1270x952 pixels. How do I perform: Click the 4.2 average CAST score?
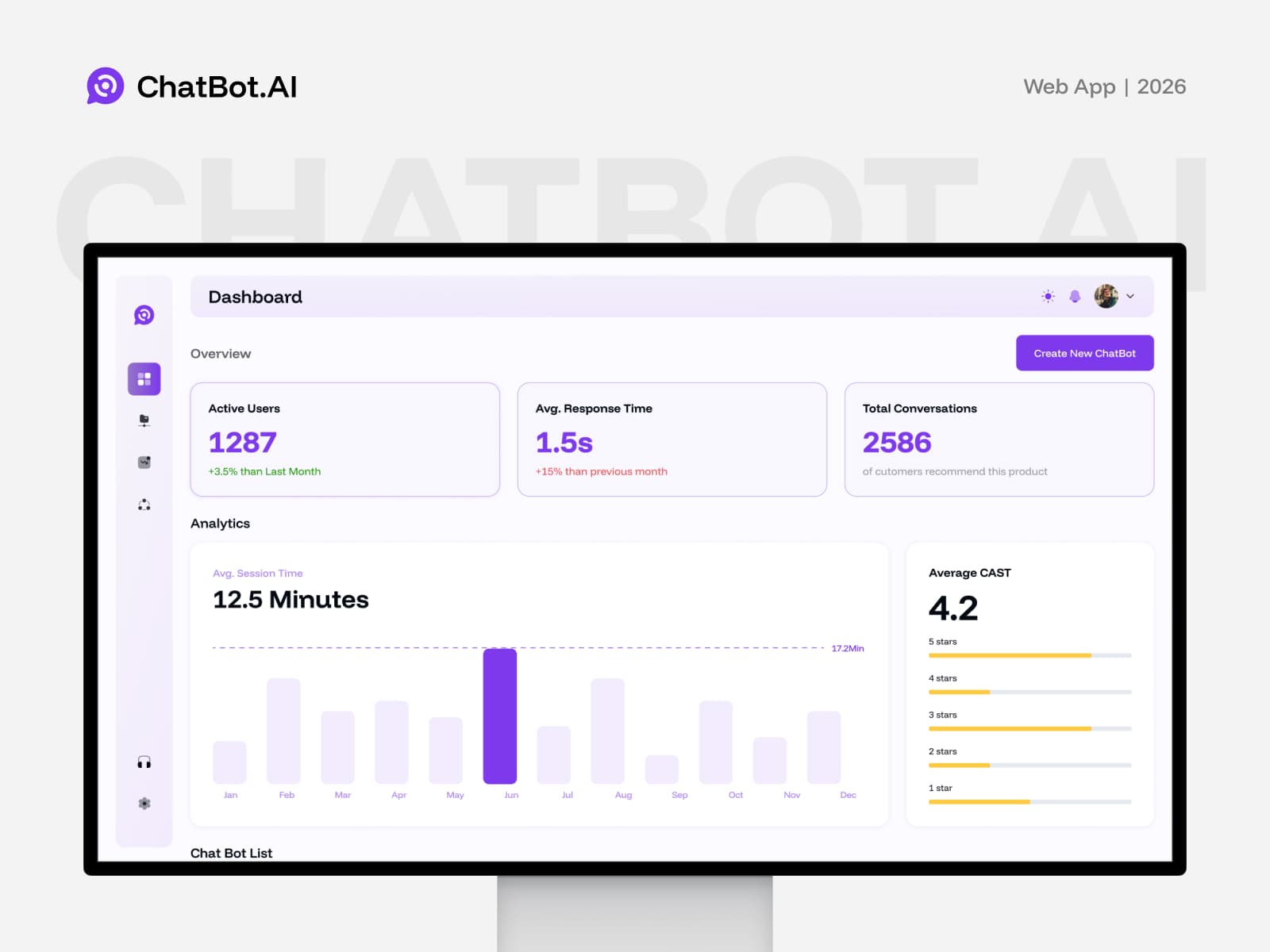point(953,608)
